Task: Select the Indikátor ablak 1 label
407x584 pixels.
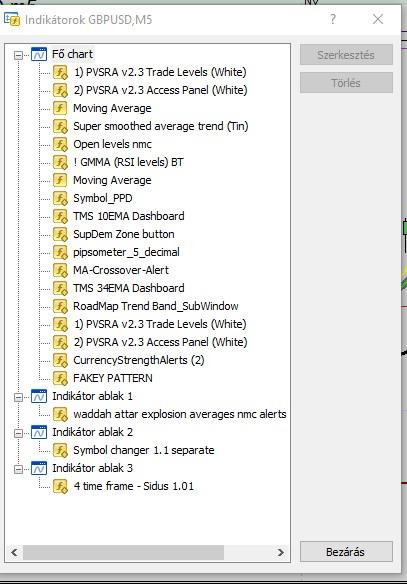Action: (92, 396)
